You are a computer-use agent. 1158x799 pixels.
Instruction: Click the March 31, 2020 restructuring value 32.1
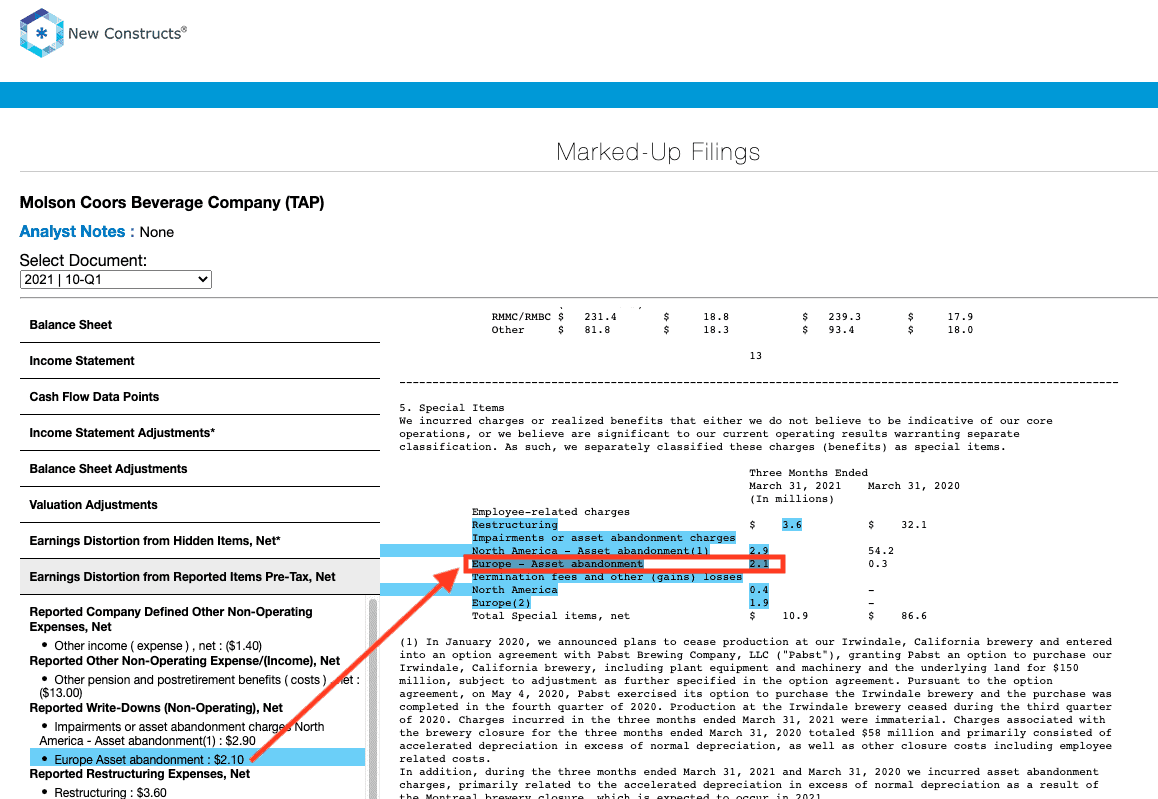[914, 525]
